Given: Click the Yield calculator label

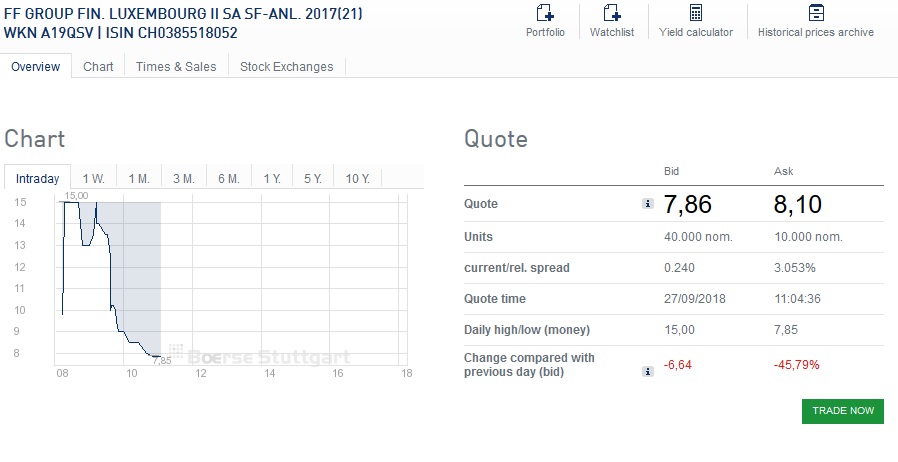Looking at the screenshot, I should [696, 33].
